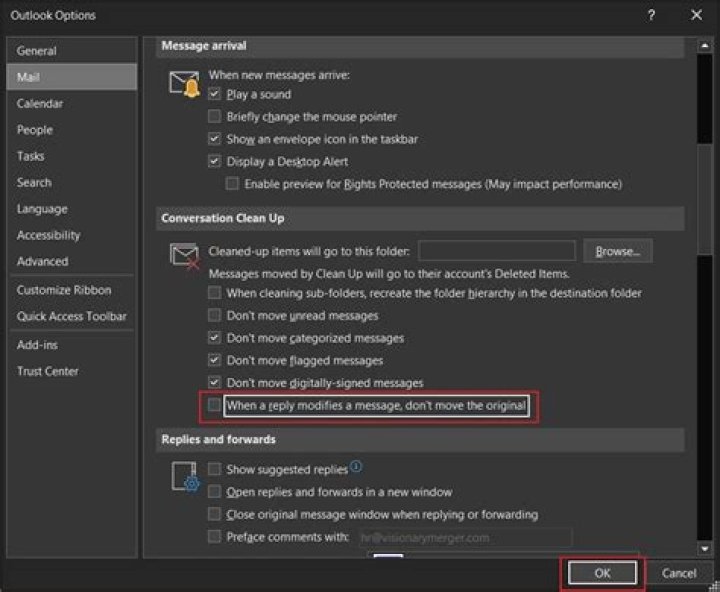Enable Briefly change the mouse pointer
Image resolution: width=720 pixels, height=592 pixels.
214,116
